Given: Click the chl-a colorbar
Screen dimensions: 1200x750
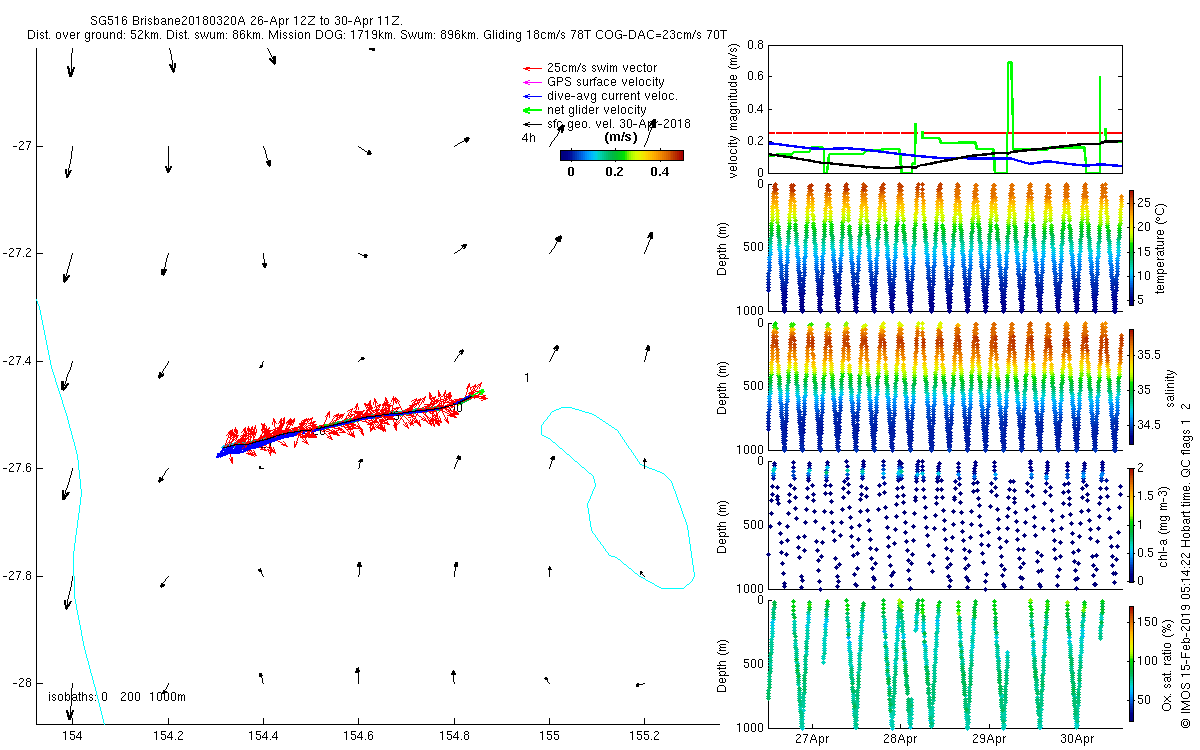Looking at the screenshot, I should 1131,525.
